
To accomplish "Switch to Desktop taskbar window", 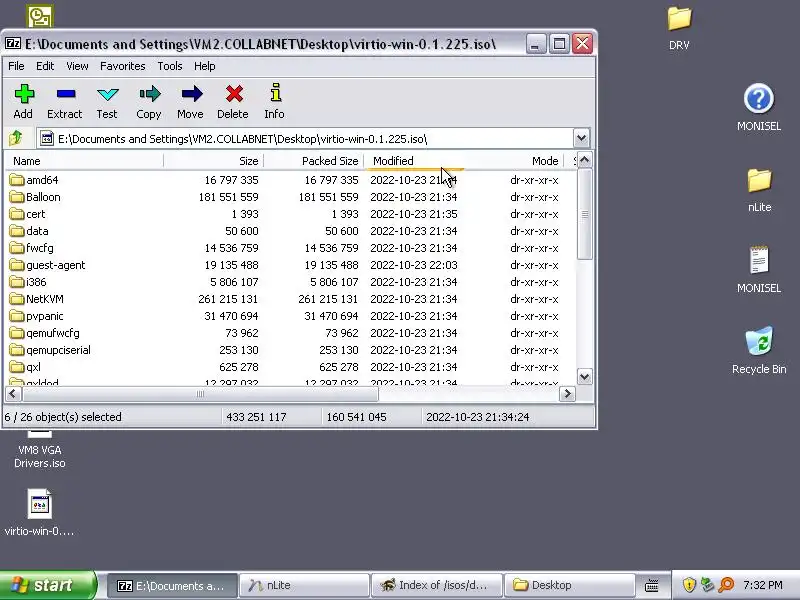I will pos(569,585).
